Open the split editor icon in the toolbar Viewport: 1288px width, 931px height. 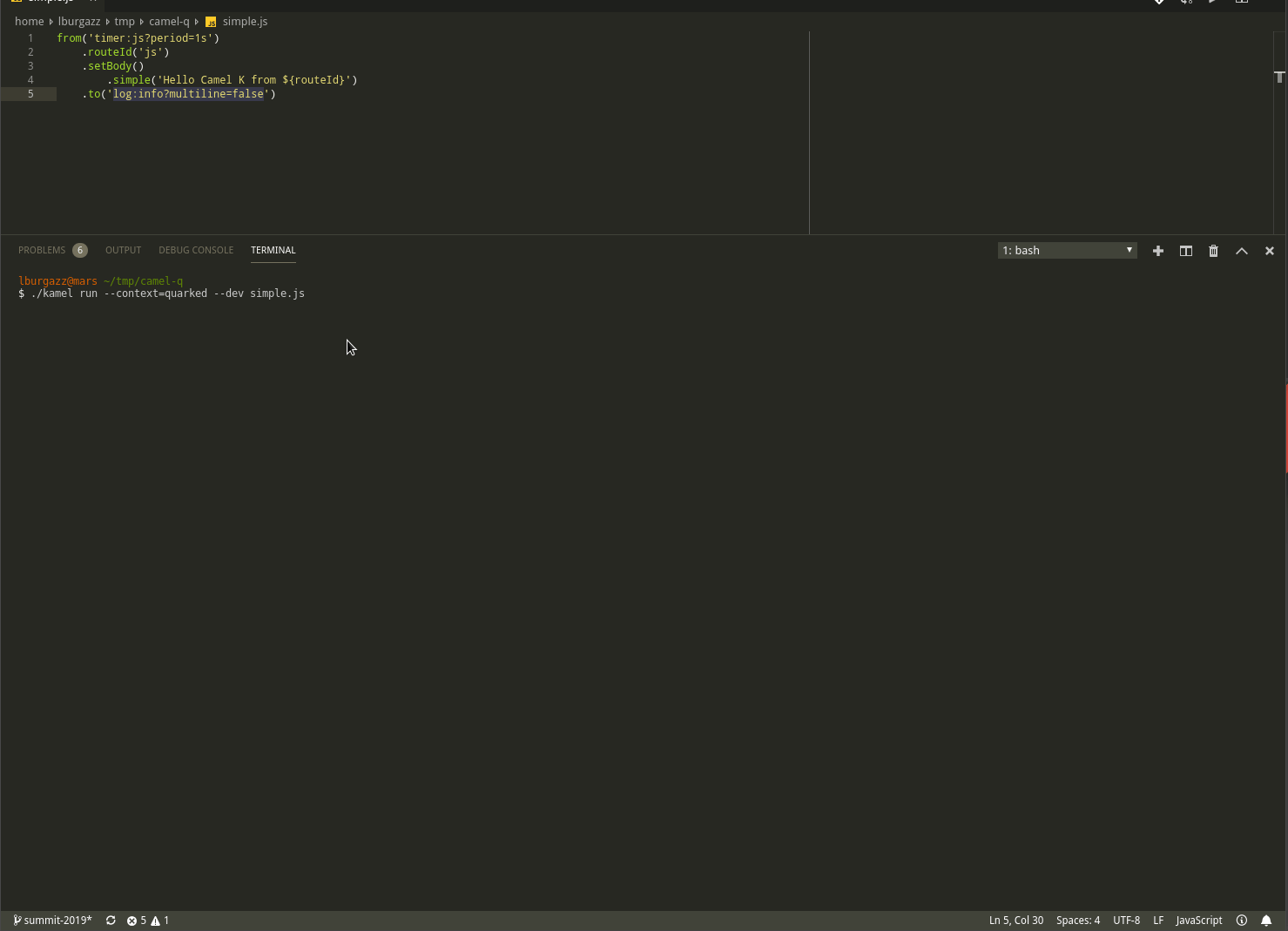click(1241, 2)
